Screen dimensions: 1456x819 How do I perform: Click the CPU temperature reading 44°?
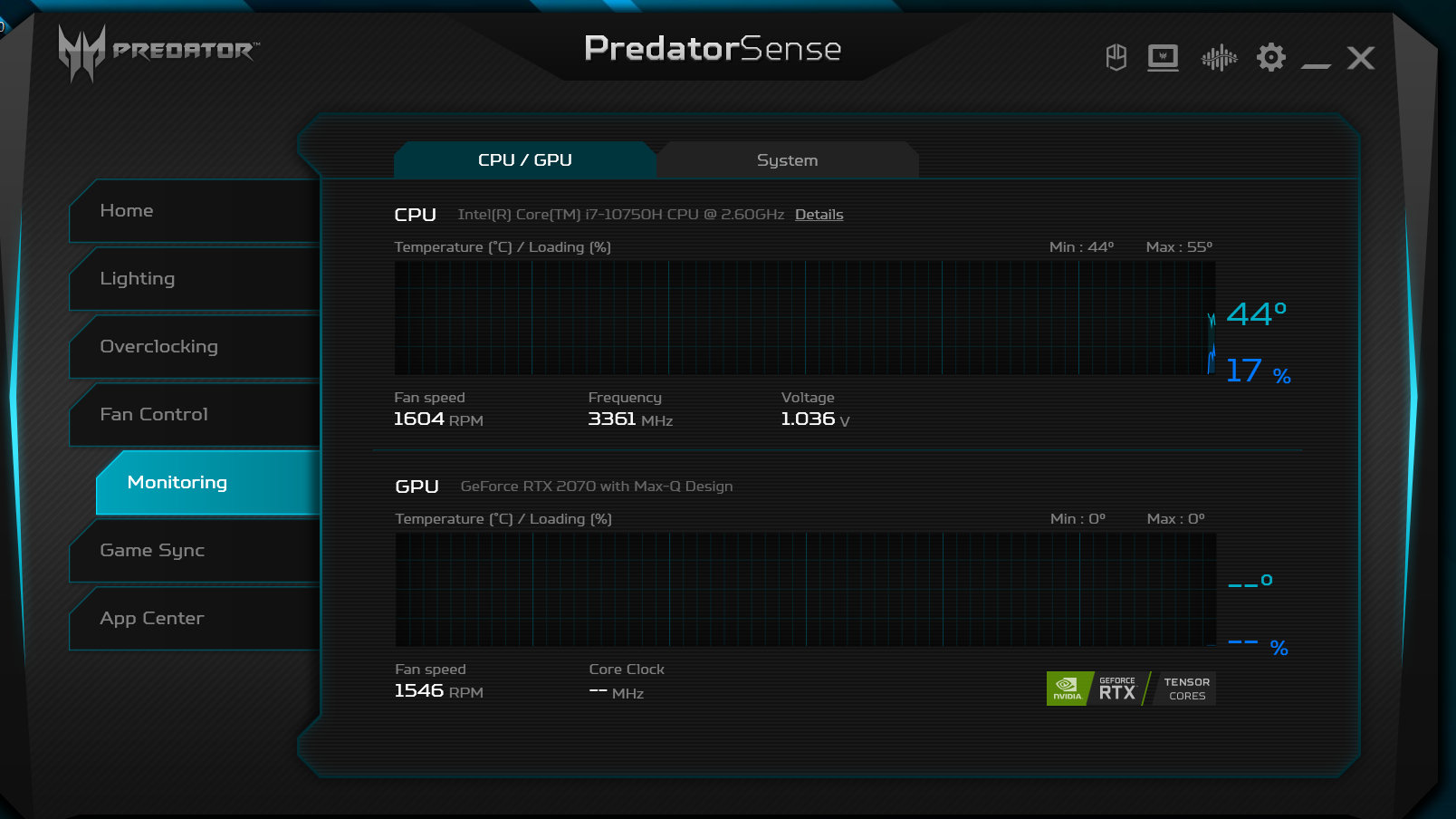[x=1257, y=313]
